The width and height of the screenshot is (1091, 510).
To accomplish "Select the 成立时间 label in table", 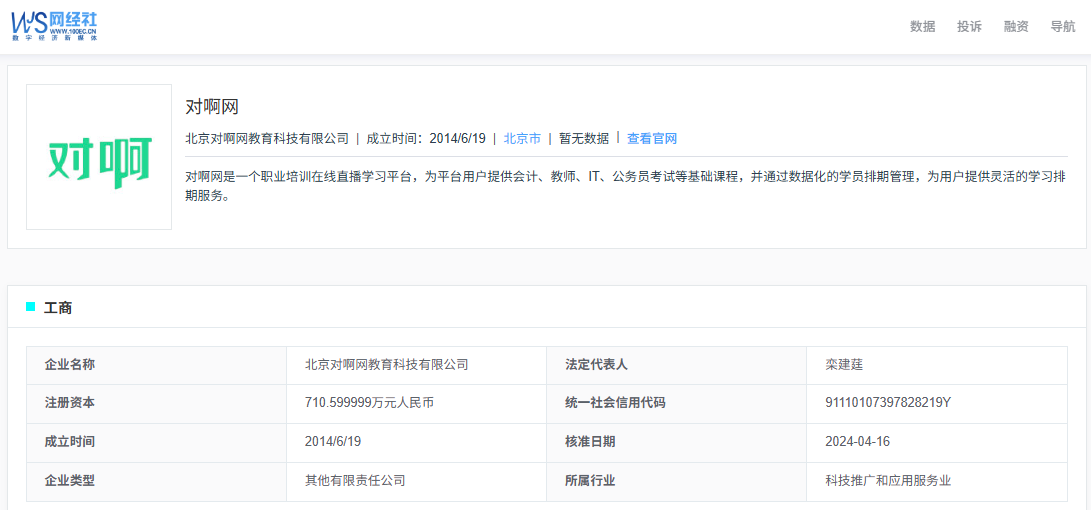I will 70,442.
